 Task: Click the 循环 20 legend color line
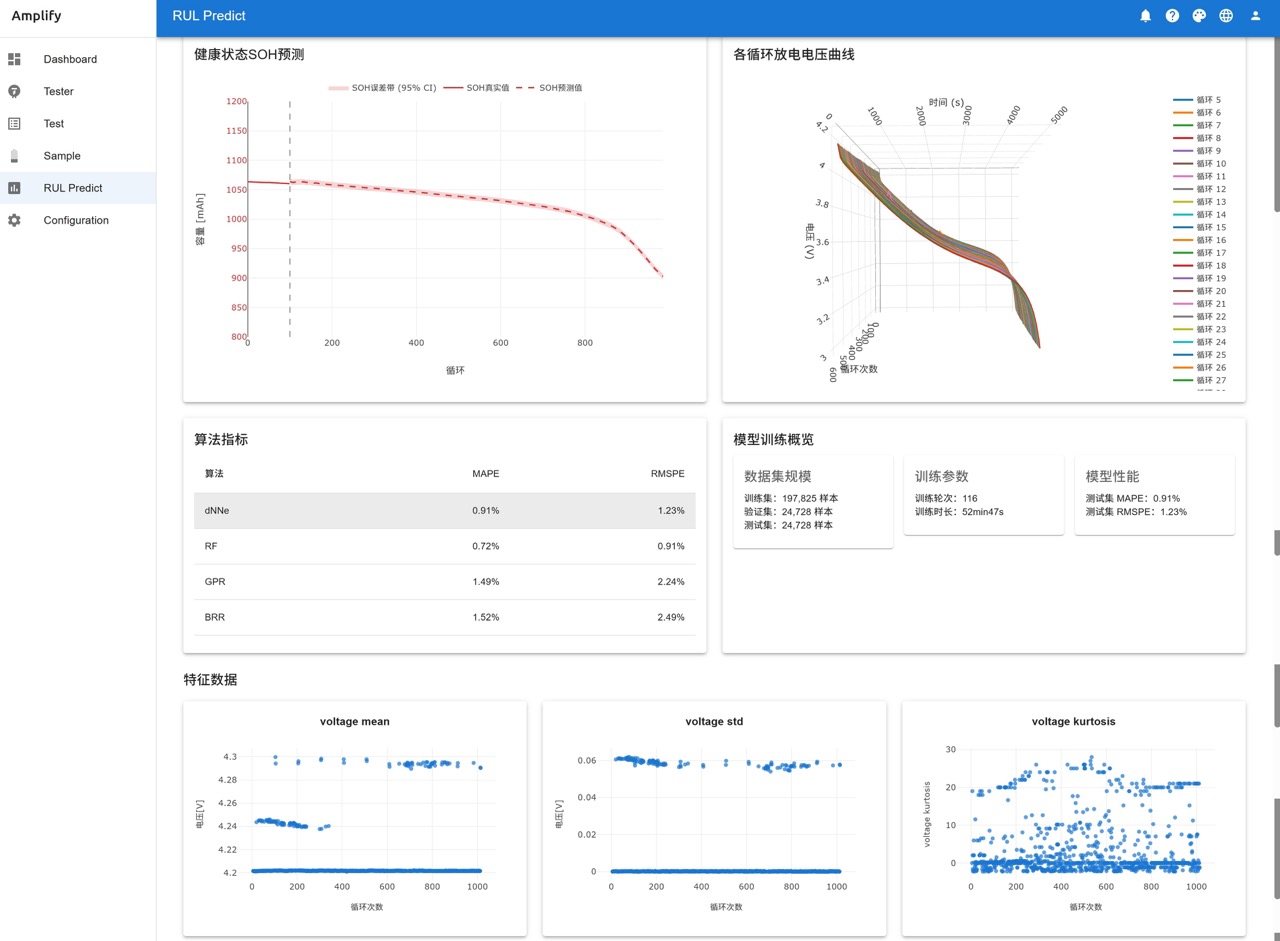coord(1183,291)
